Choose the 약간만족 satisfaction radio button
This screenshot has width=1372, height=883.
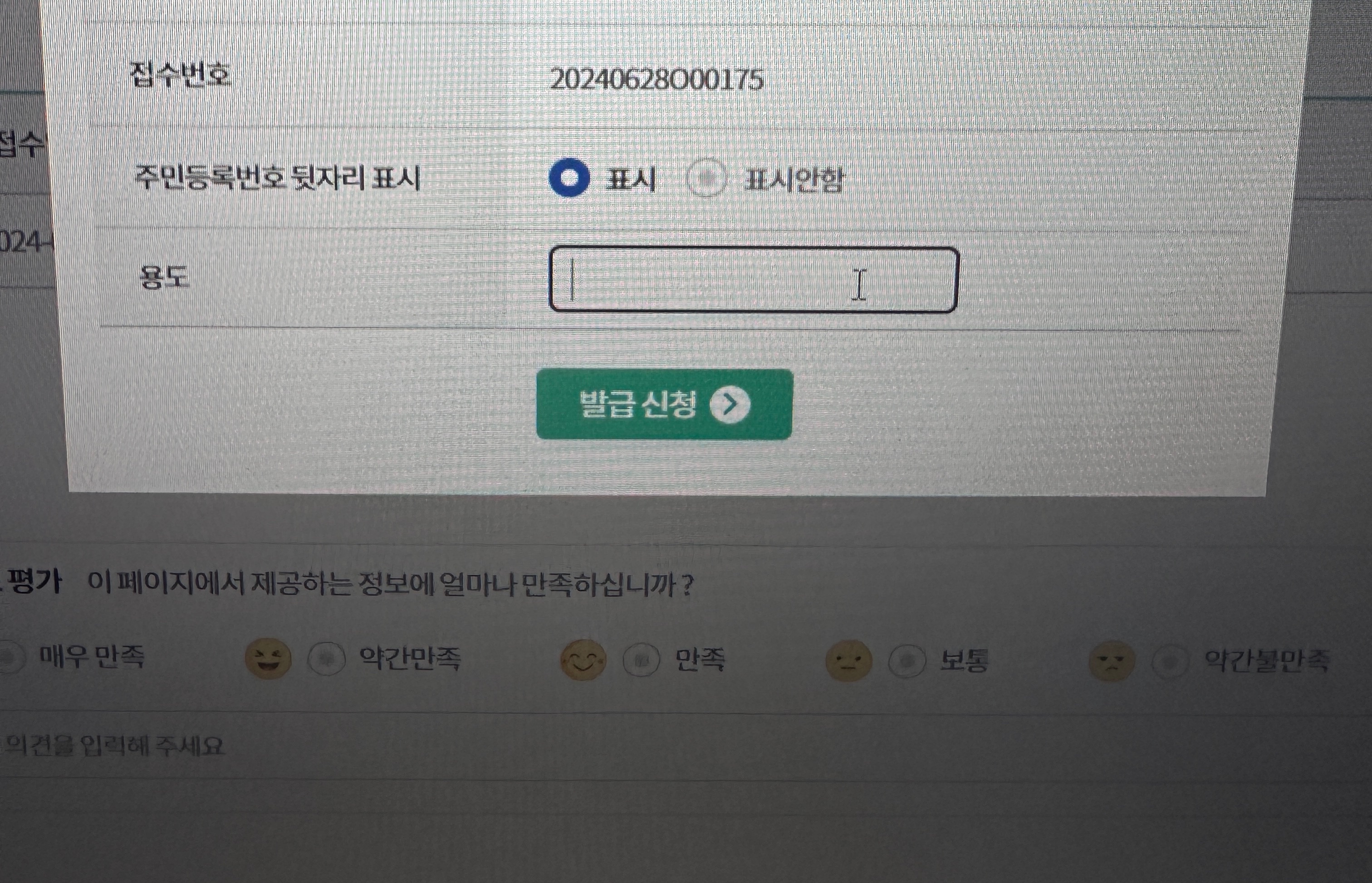(x=326, y=658)
